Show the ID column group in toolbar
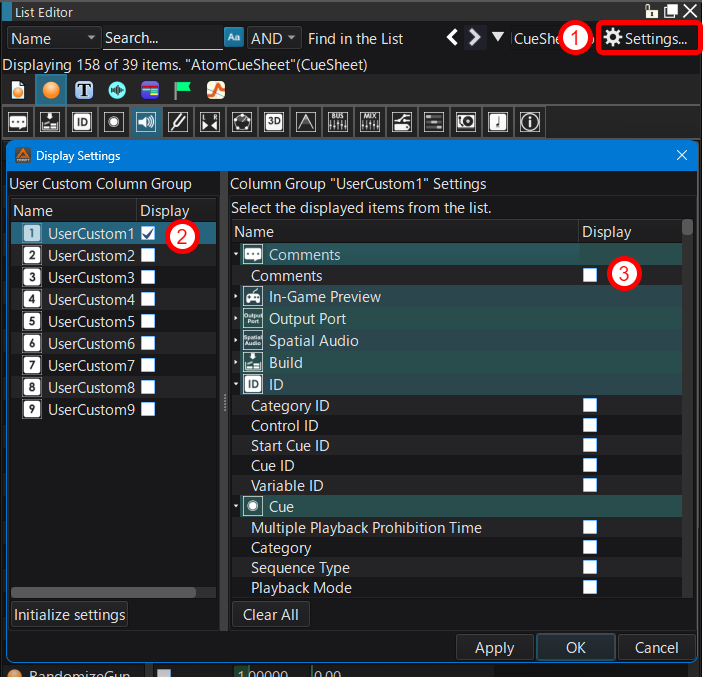703x677 pixels. [x=82, y=122]
